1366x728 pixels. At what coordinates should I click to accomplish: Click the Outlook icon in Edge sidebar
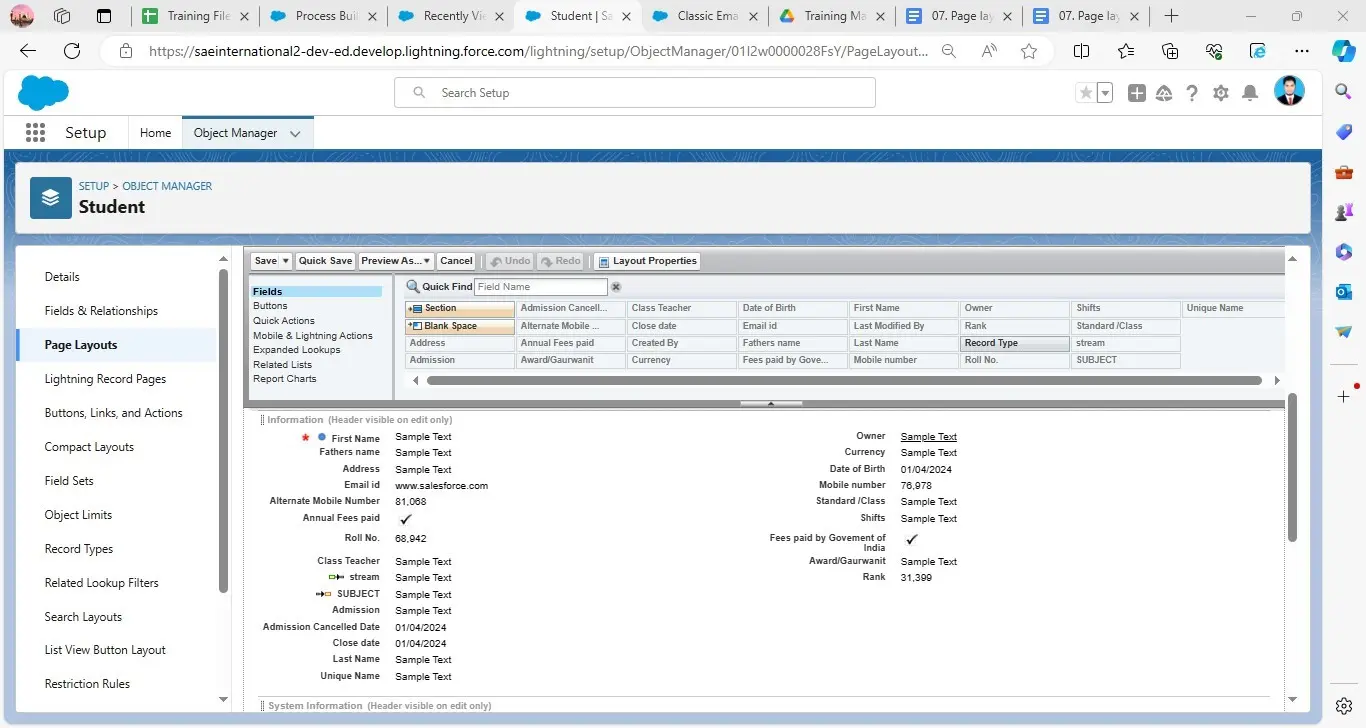(1344, 291)
